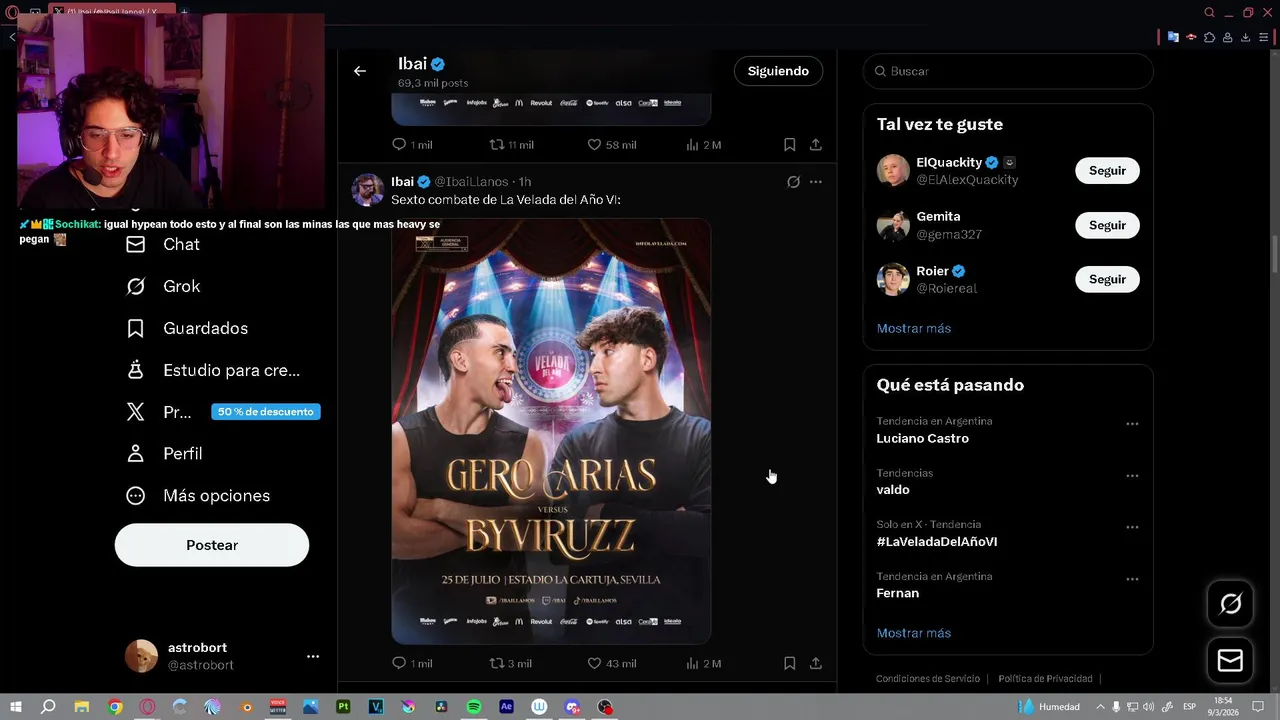Screen dimensions: 1280x720
Task: Open the browser downloads icon
Action: click(1246, 37)
